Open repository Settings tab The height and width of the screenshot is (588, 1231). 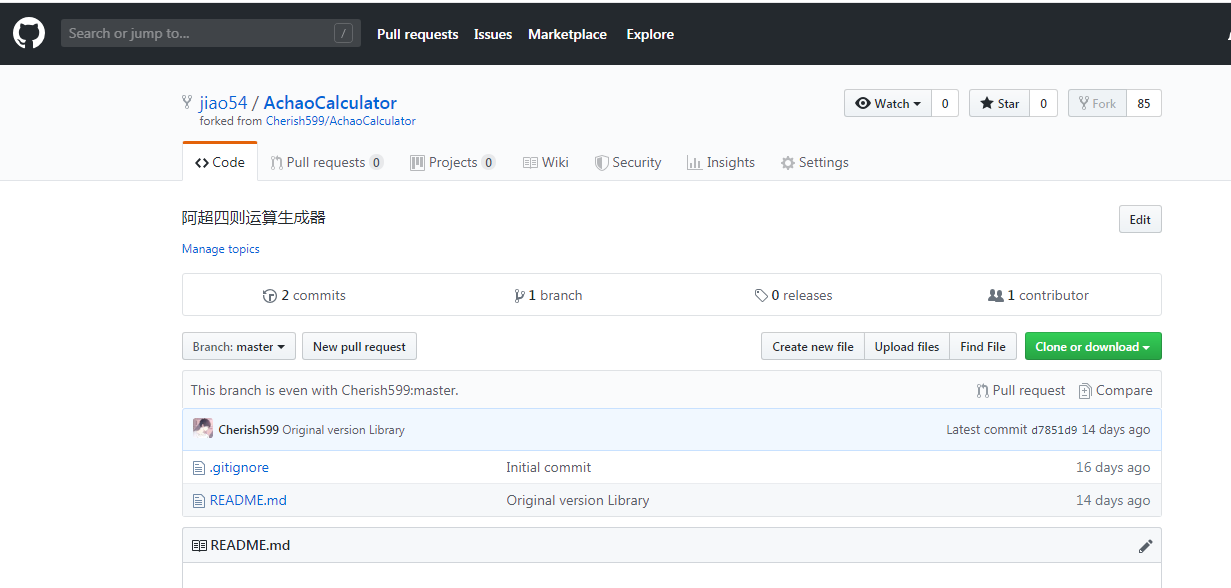coord(815,162)
